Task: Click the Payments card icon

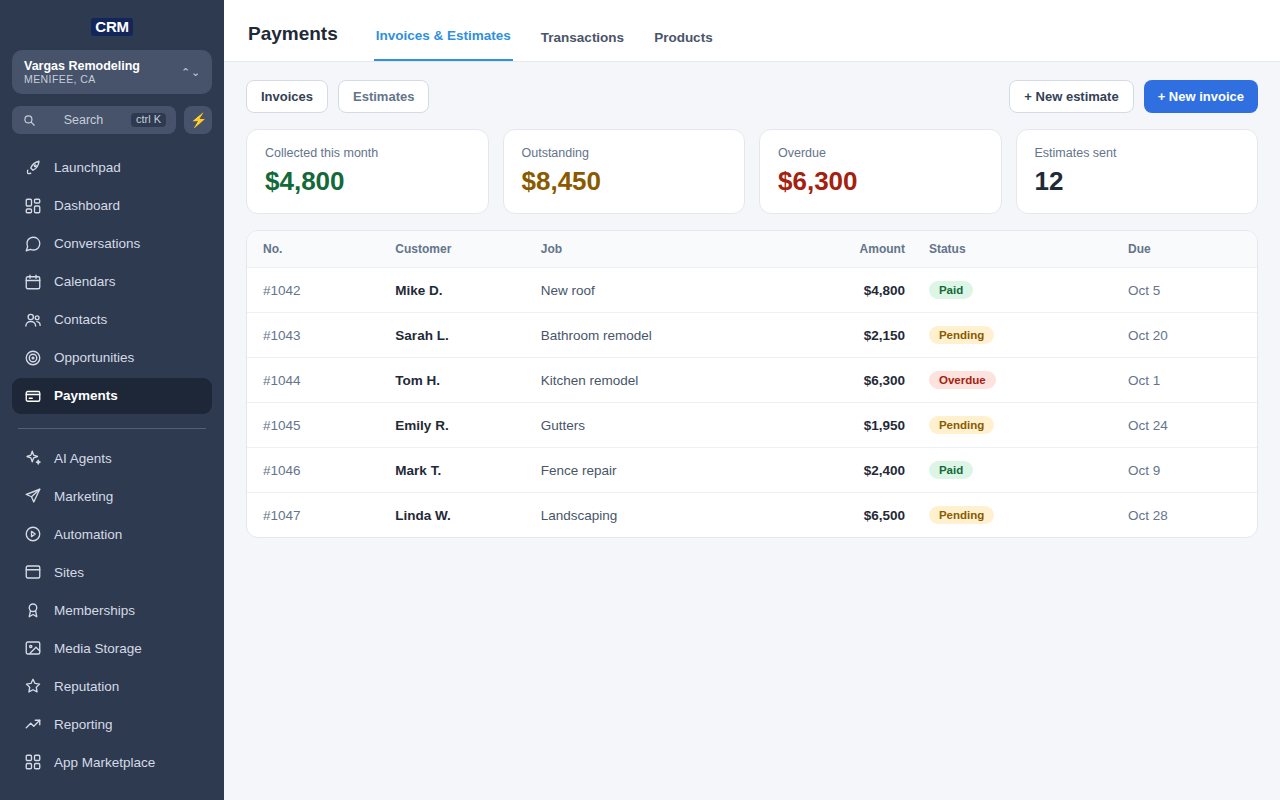Action: click(x=33, y=396)
